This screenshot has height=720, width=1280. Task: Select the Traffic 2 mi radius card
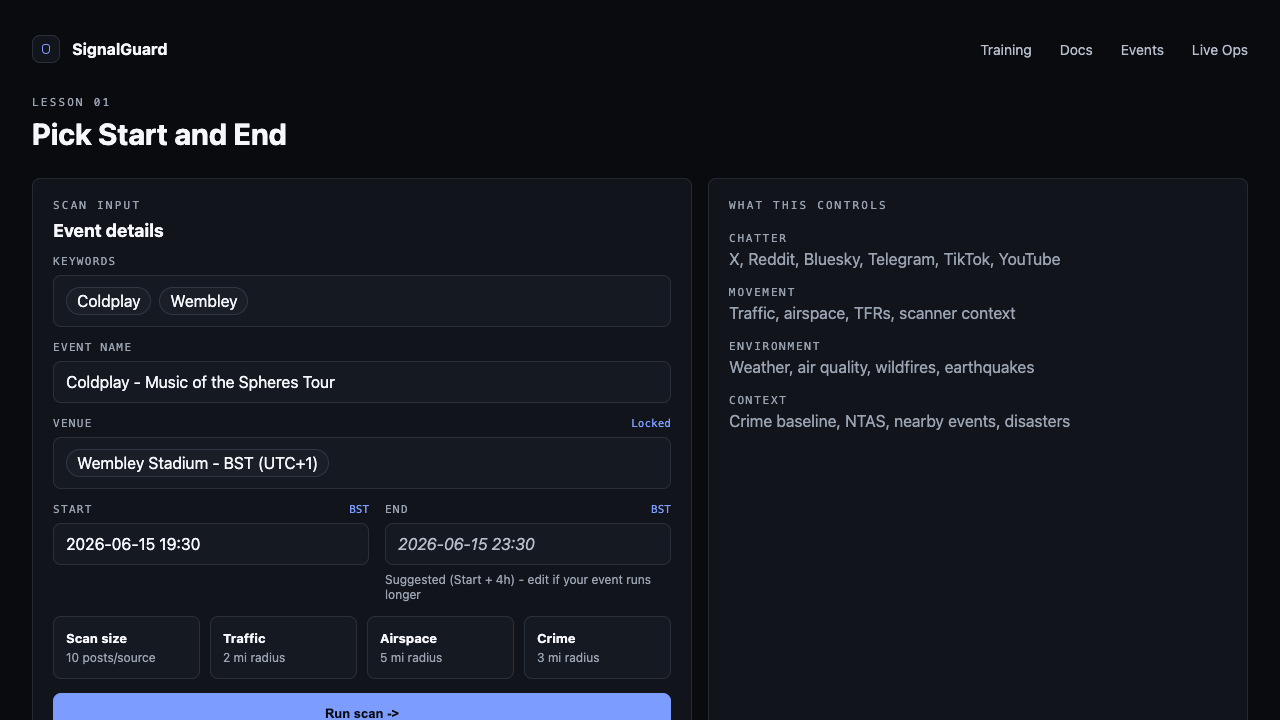[x=283, y=647]
